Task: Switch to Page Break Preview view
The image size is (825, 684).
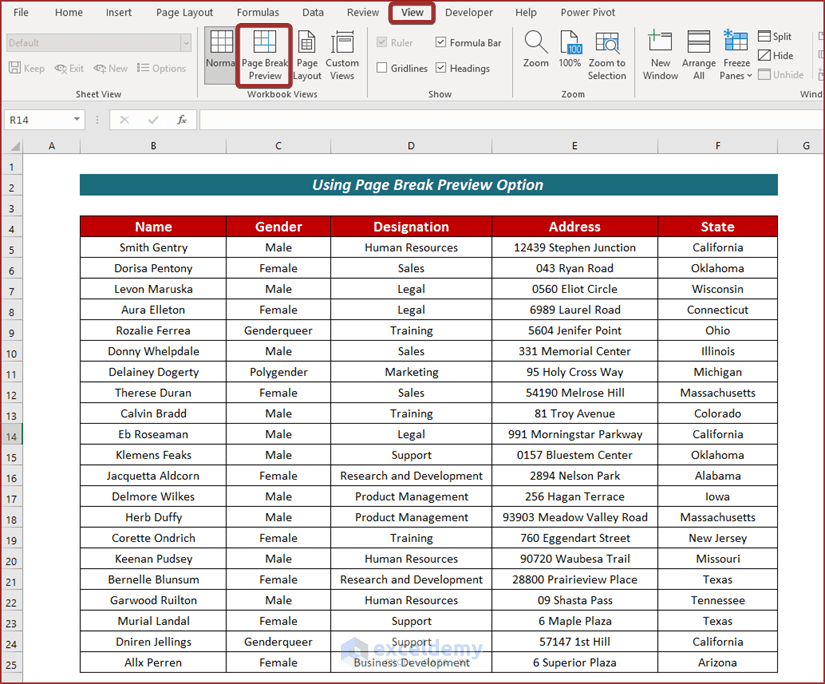Action: point(264,54)
